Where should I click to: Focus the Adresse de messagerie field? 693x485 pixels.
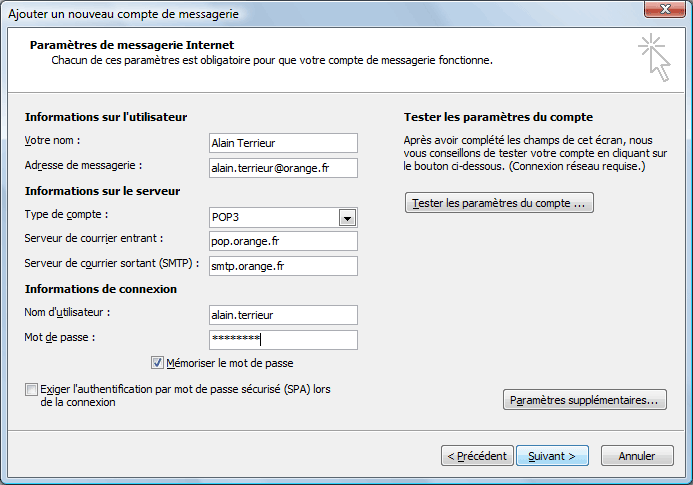283,168
